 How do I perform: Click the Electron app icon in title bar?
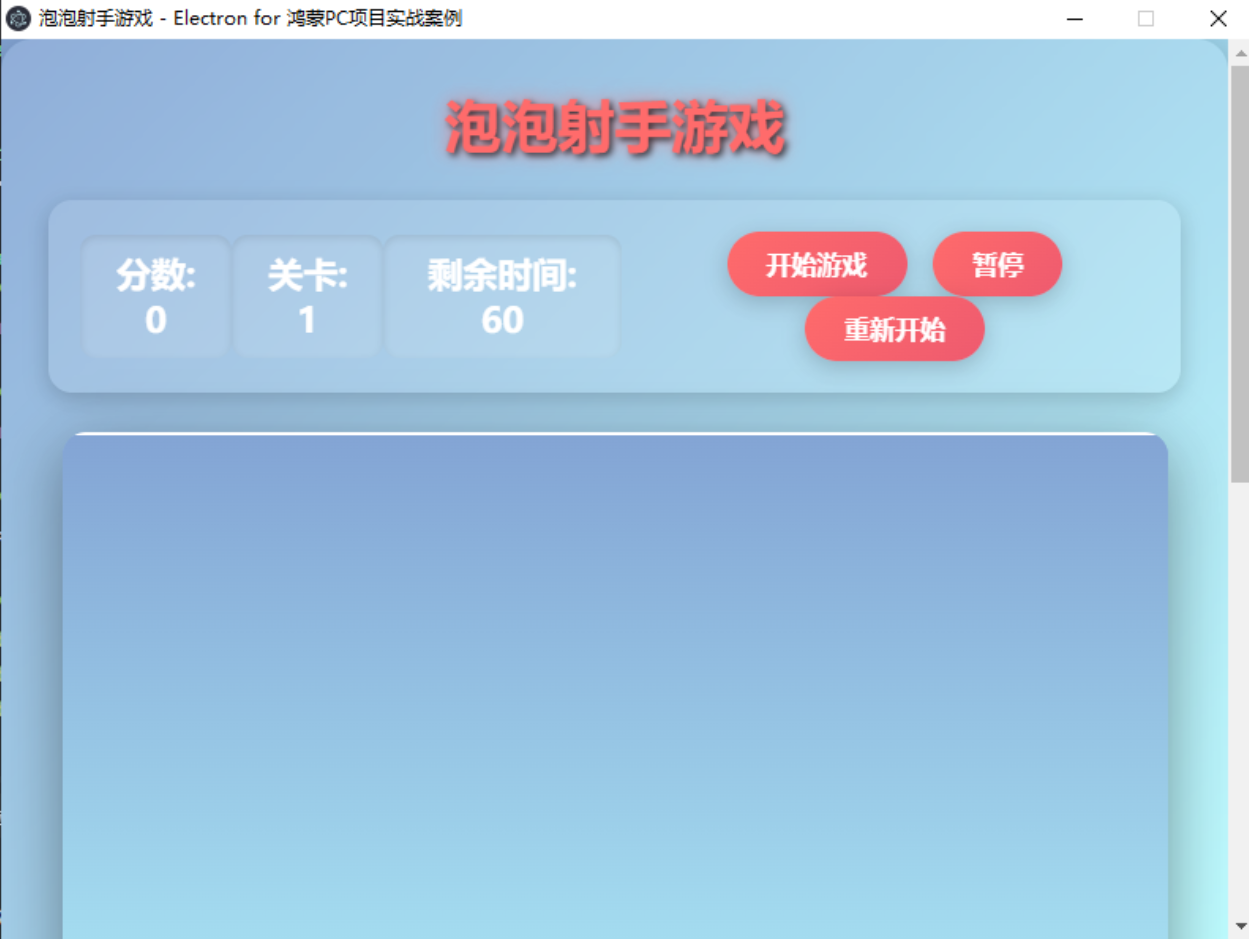click(18, 18)
